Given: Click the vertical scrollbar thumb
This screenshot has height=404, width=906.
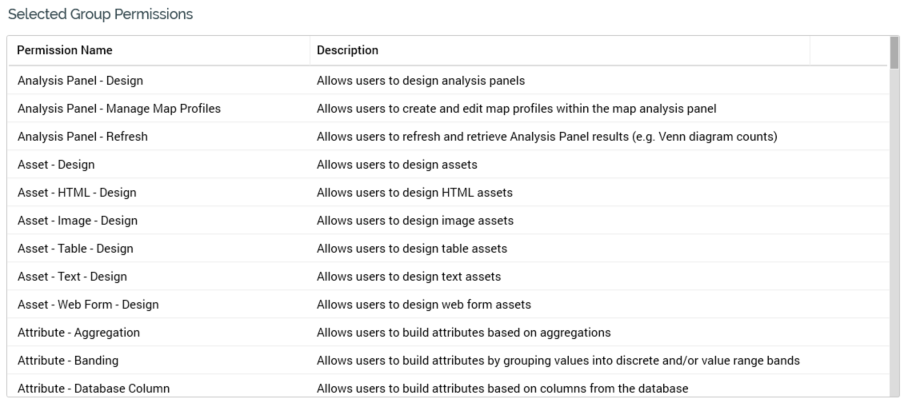Looking at the screenshot, I should pos(894,52).
